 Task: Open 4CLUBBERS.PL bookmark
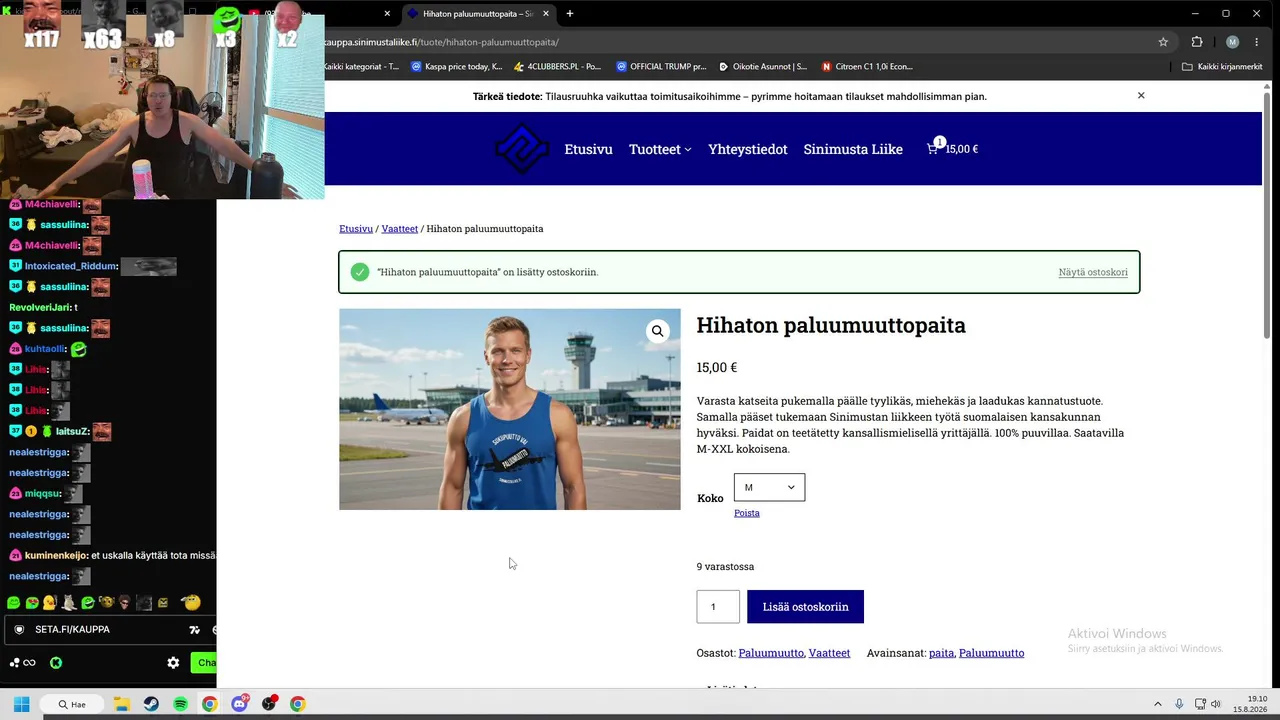(x=557, y=67)
